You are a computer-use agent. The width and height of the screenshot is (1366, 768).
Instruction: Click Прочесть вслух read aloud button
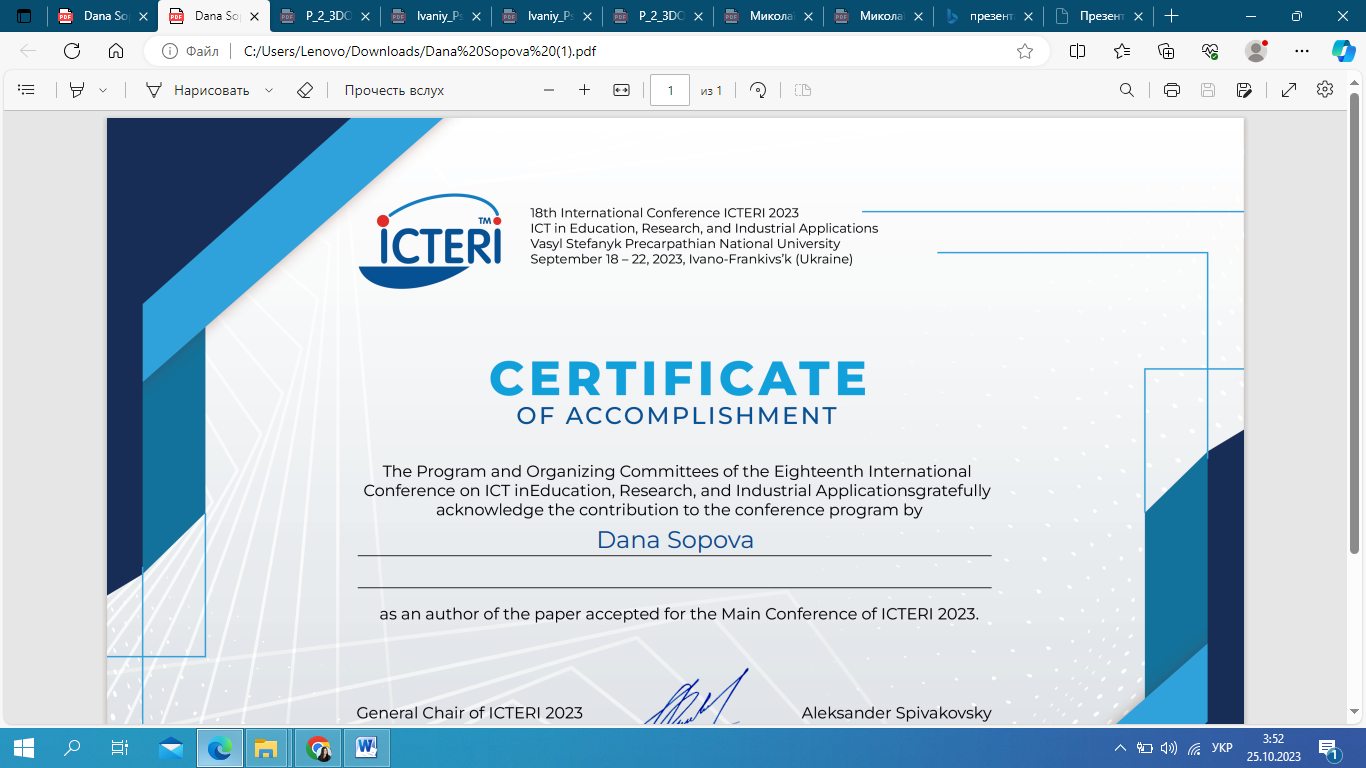coord(394,90)
